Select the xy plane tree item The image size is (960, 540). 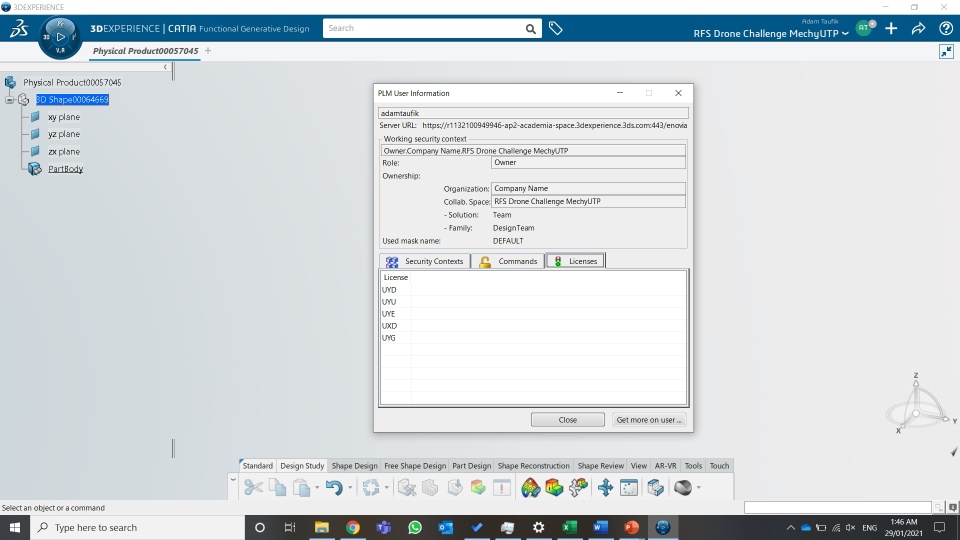coord(64,117)
